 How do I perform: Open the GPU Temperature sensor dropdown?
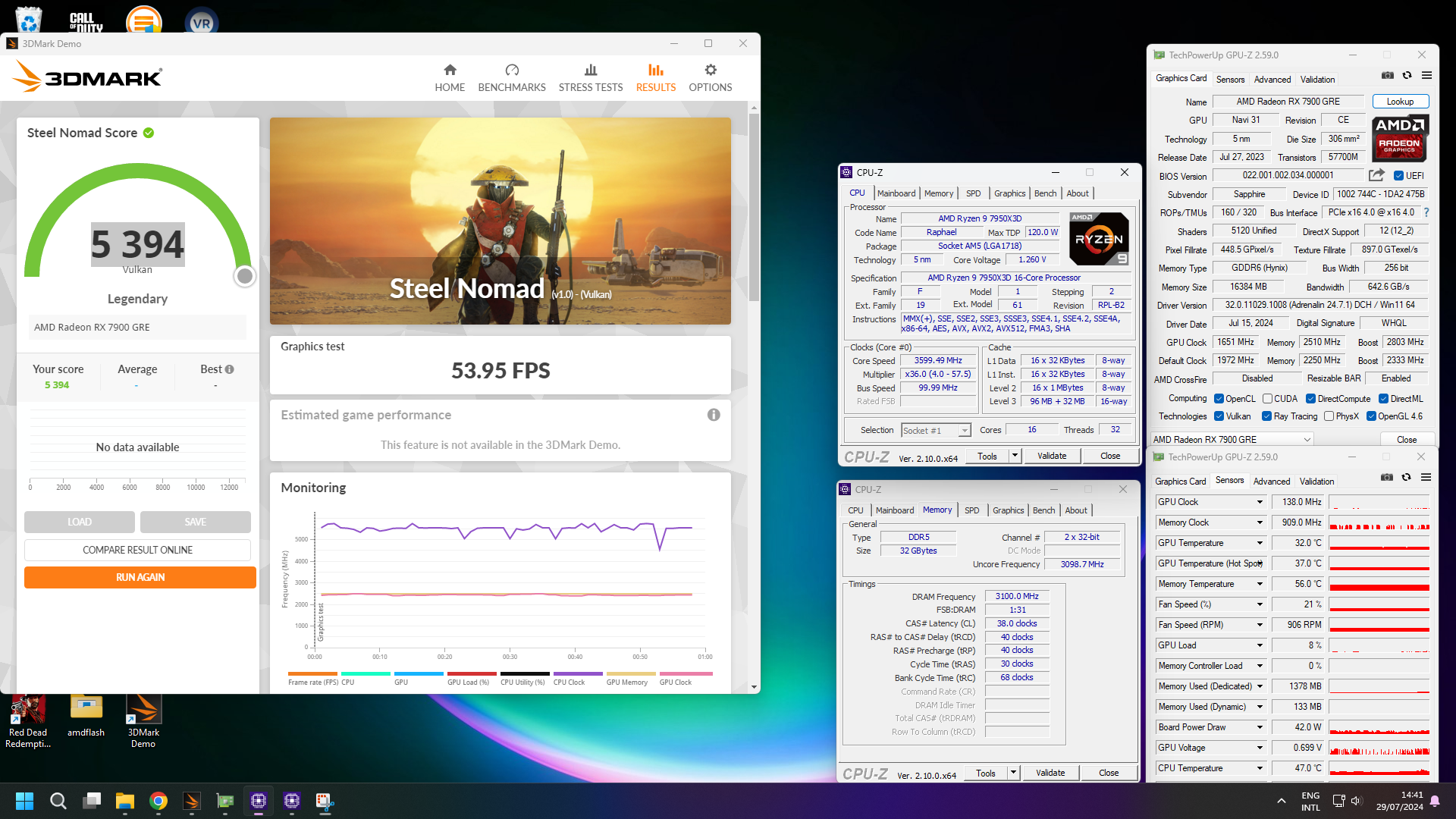click(x=1260, y=543)
